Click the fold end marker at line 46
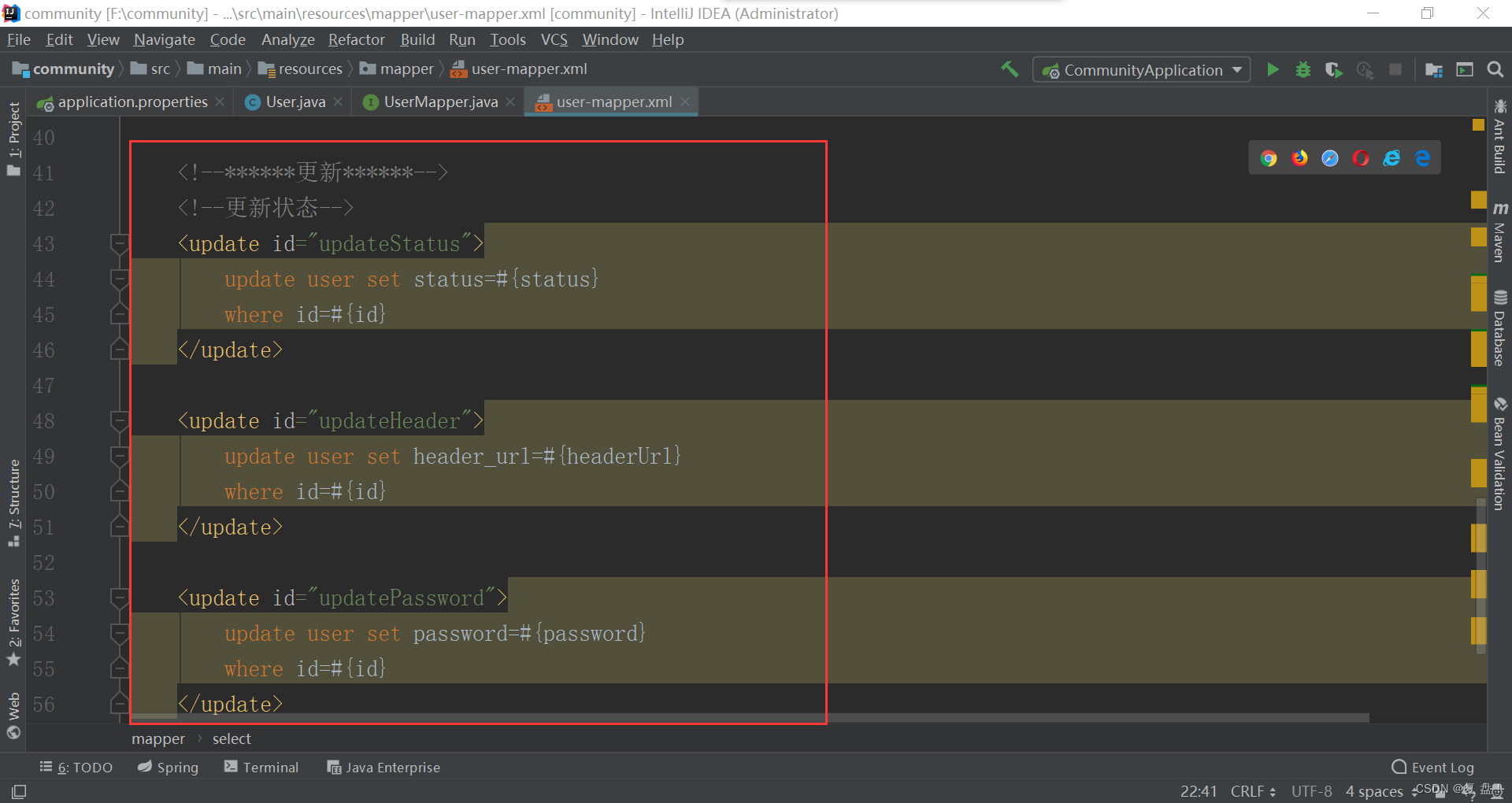The image size is (1512, 803). click(x=119, y=350)
